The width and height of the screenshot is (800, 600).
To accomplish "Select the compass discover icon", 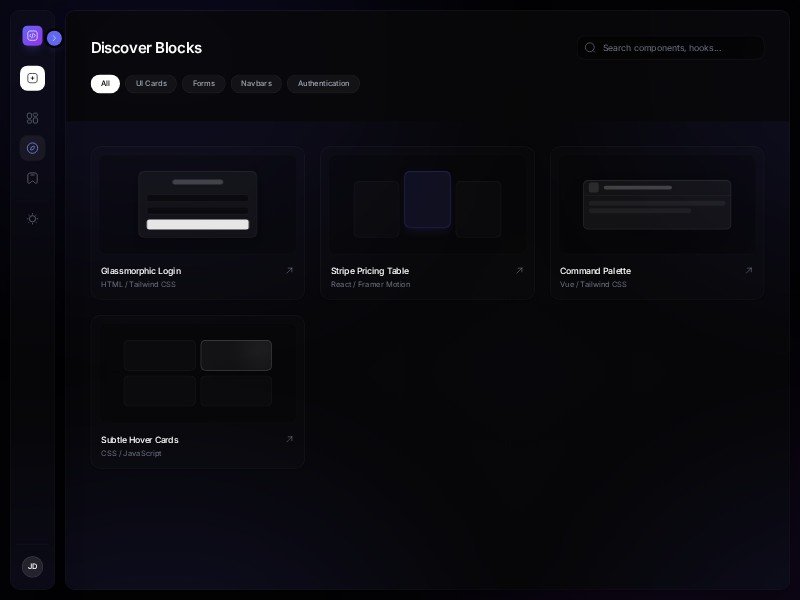I will (x=32, y=148).
